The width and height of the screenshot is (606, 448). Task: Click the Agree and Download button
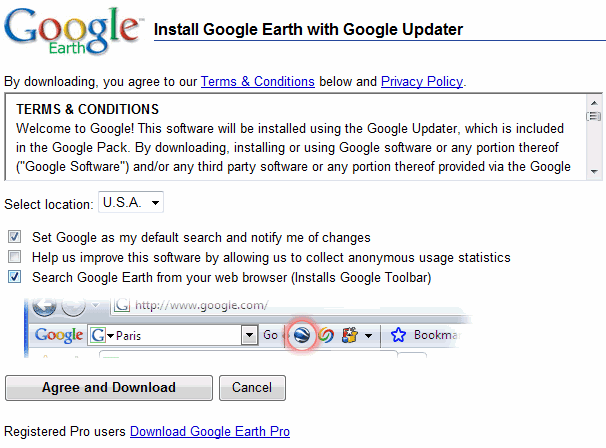pos(109,388)
